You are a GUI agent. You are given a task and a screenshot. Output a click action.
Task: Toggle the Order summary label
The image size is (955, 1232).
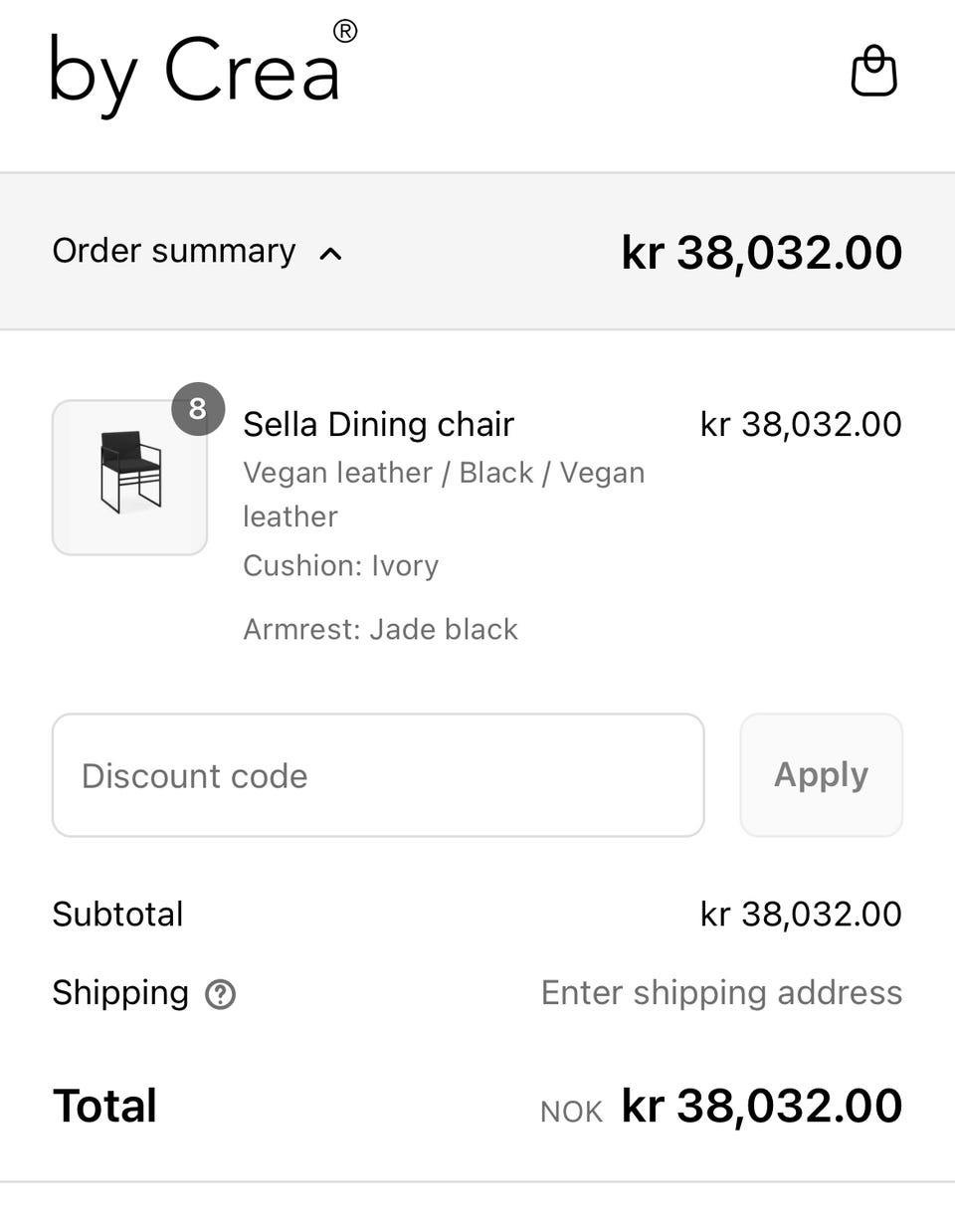point(174,251)
